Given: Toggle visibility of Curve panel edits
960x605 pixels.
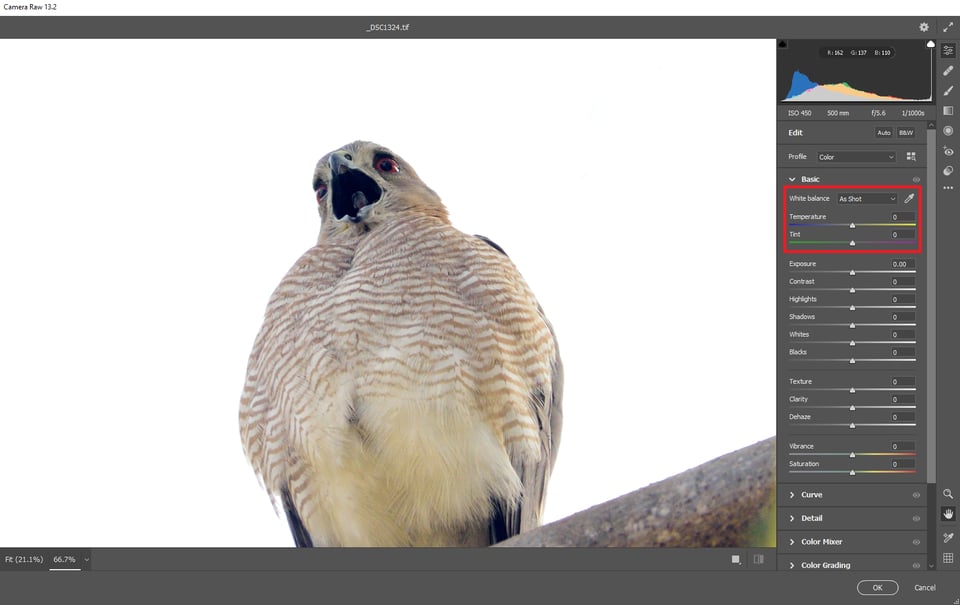Looking at the screenshot, I should click(916, 495).
